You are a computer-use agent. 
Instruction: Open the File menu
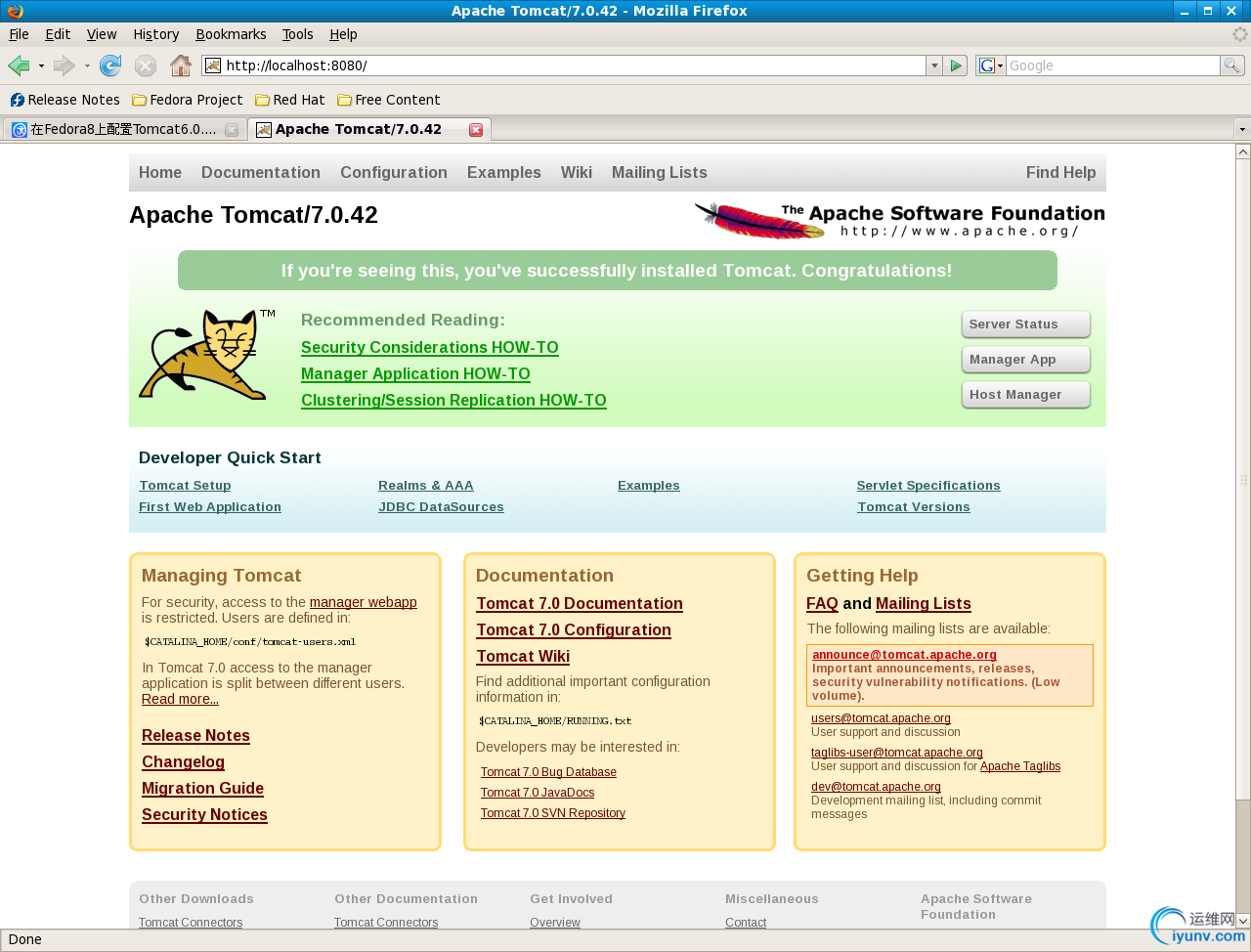[x=19, y=34]
